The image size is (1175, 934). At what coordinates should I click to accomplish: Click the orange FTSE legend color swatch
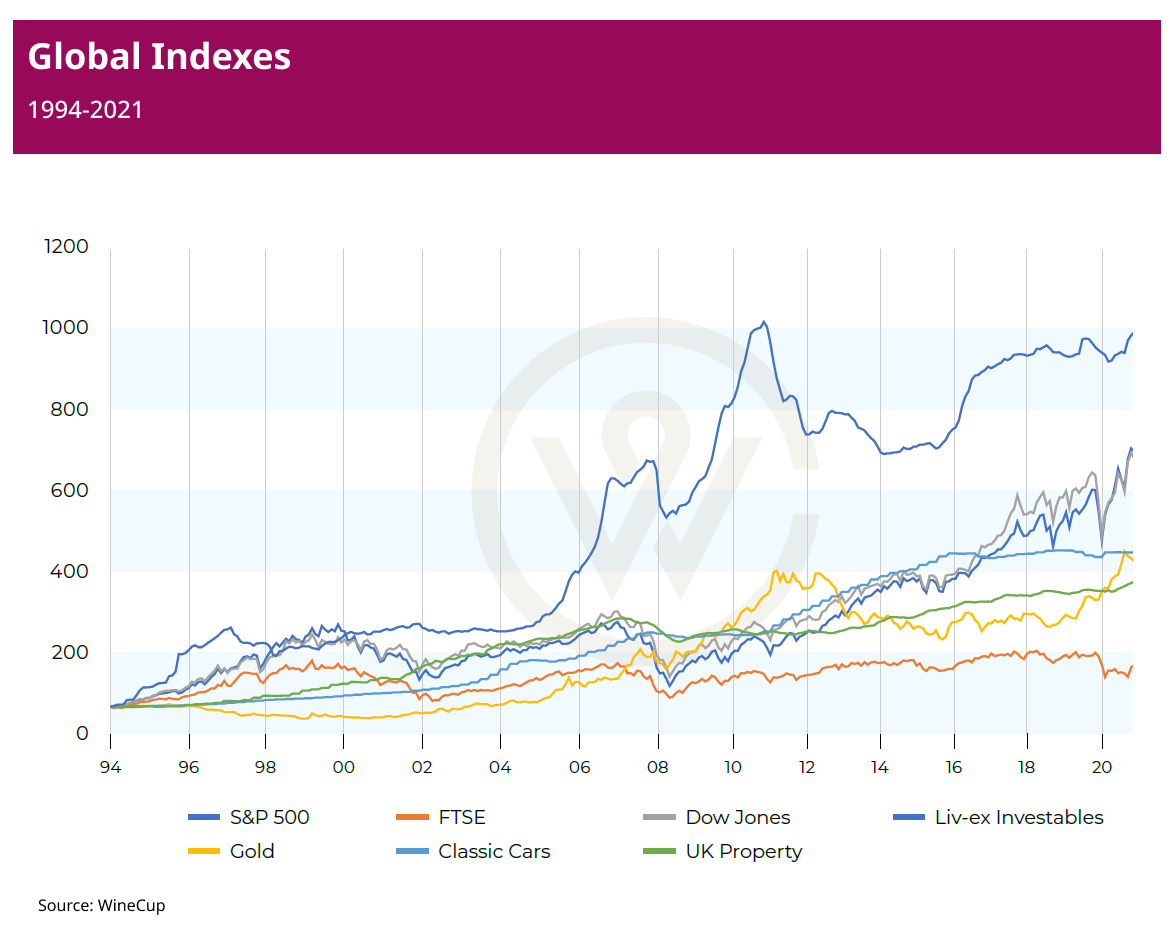pos(412,818)
